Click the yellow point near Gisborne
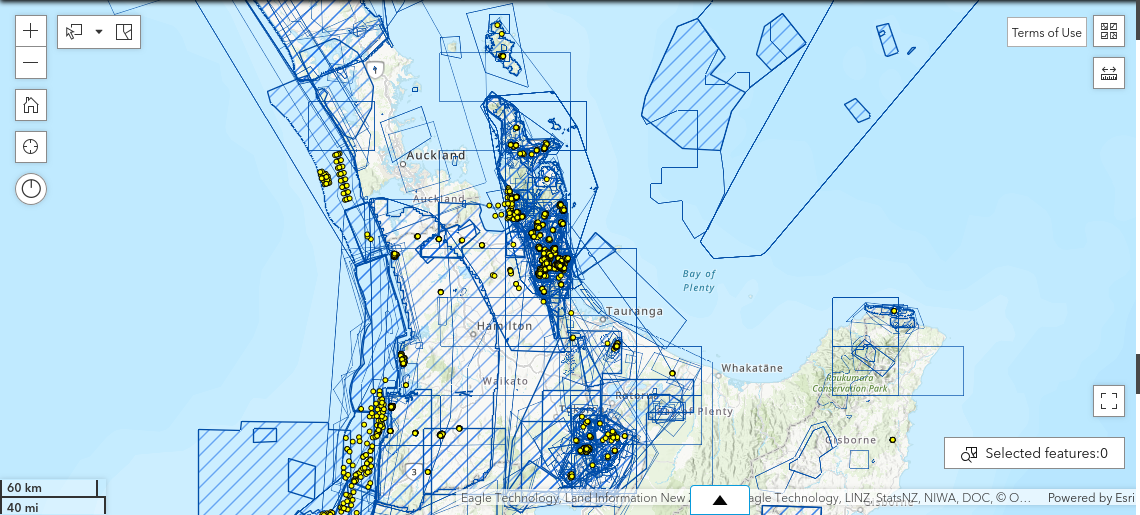This screenshot has height=515, width=1140. tap(891, 440)
